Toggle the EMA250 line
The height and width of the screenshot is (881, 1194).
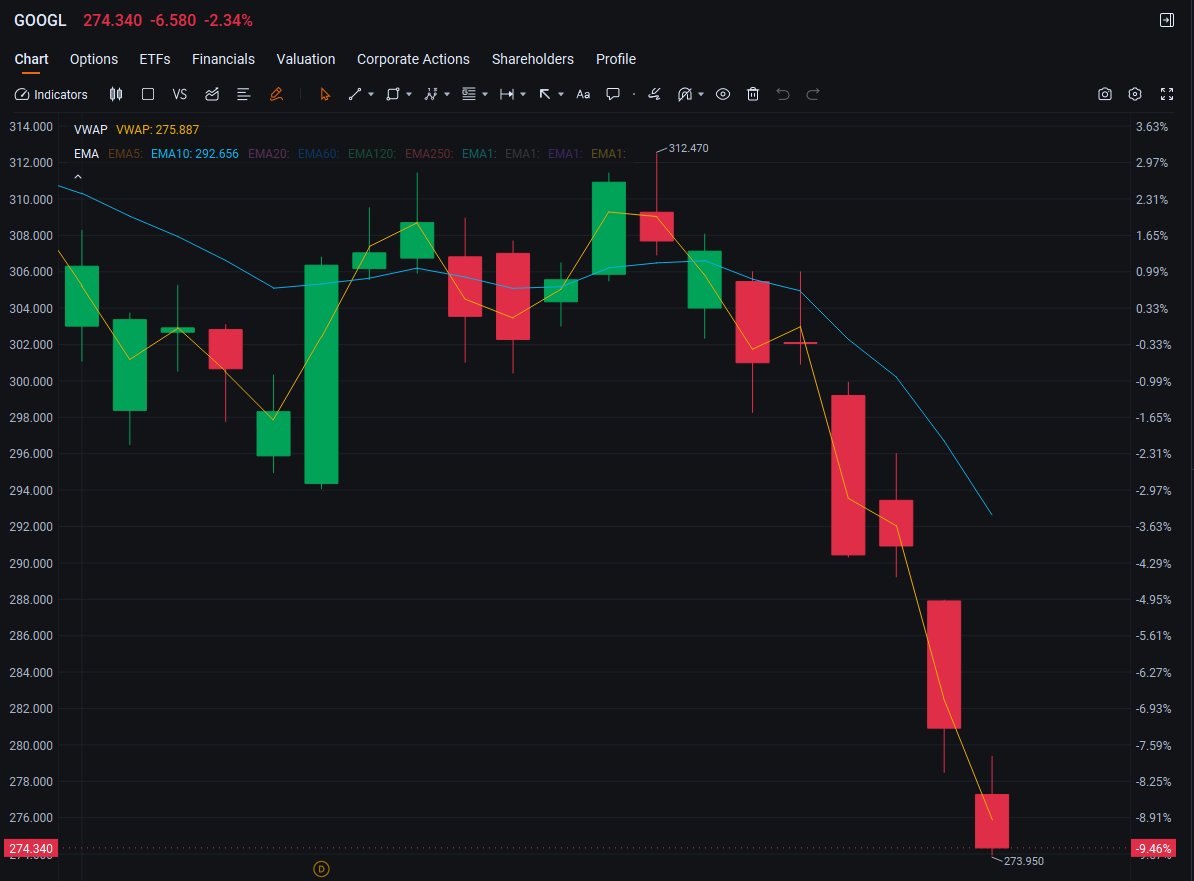[x=429, y=154]
